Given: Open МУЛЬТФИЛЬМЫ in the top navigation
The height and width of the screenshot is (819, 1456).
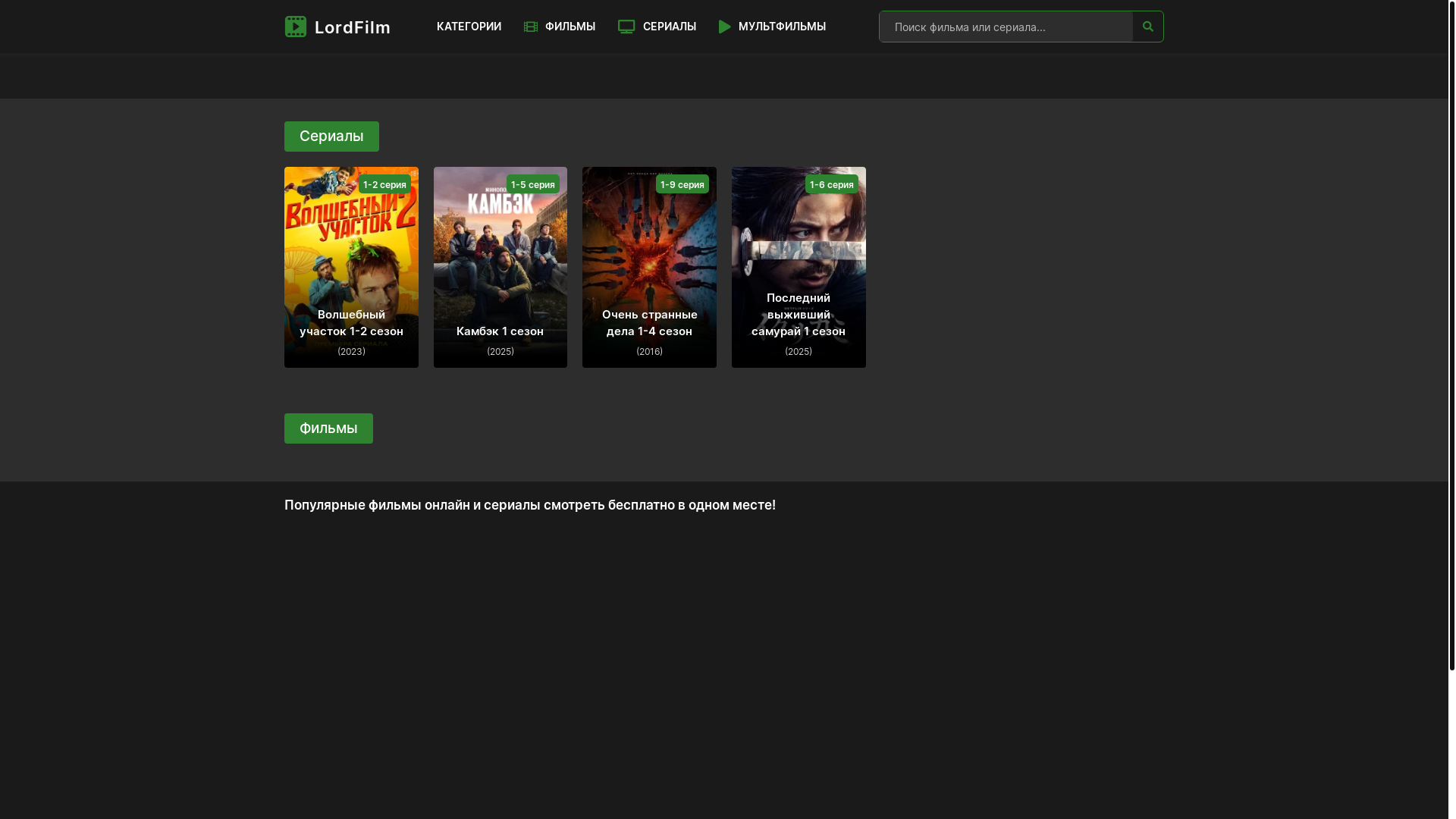Looking at the screenshot, I should click(x=782, y=27).
